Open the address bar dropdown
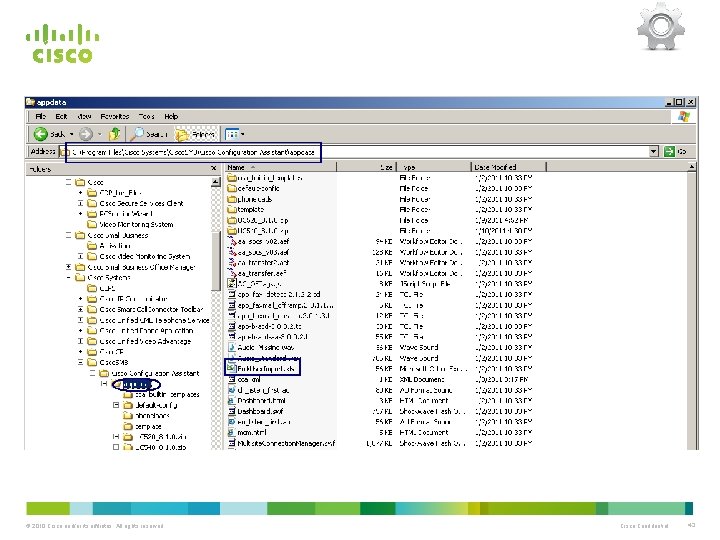This screenshot has height=540, width=720. (653, 152)
